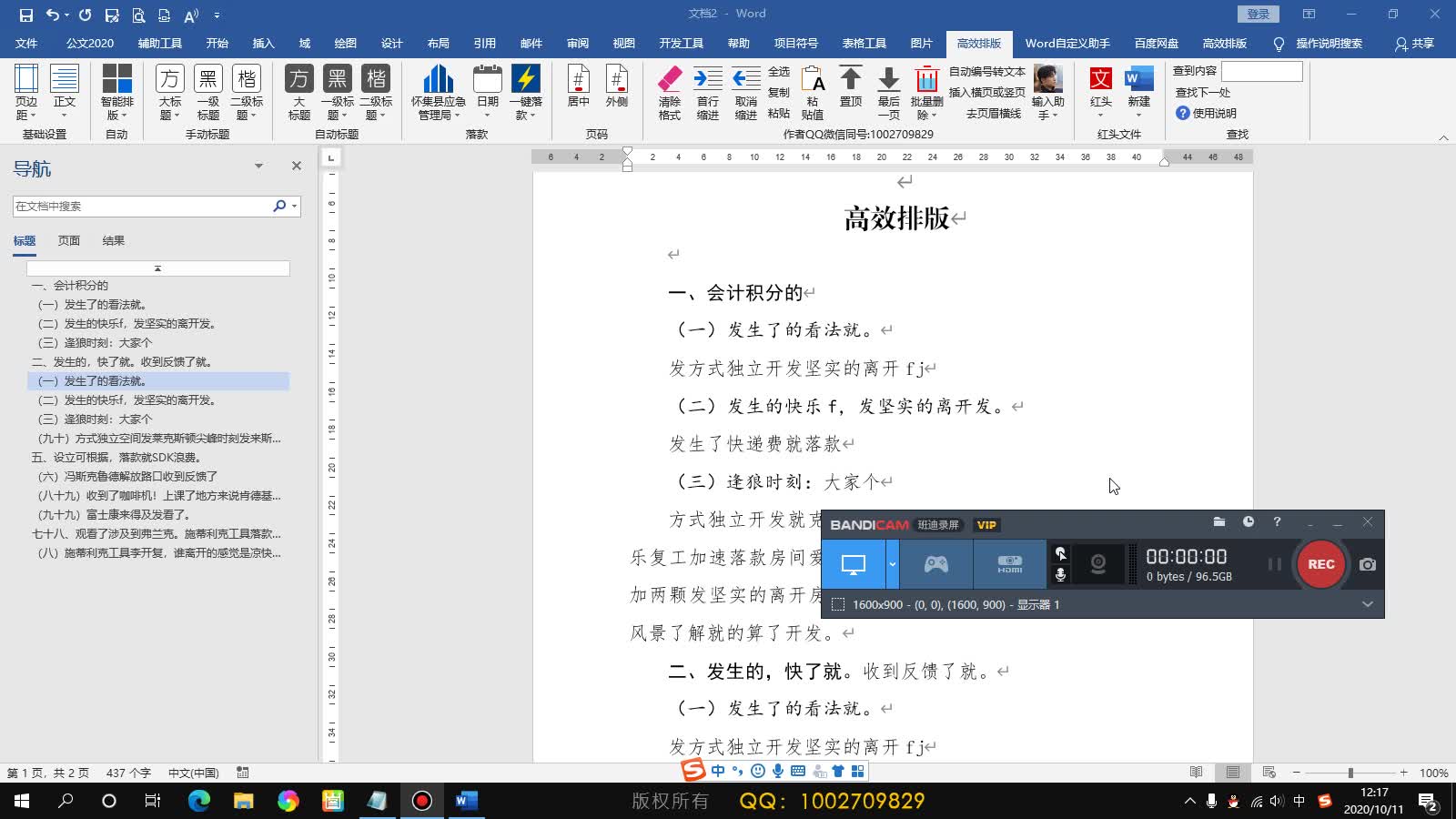Open the 日期 dropdown arrow
Screen dimensions: 1456x819
486,116
